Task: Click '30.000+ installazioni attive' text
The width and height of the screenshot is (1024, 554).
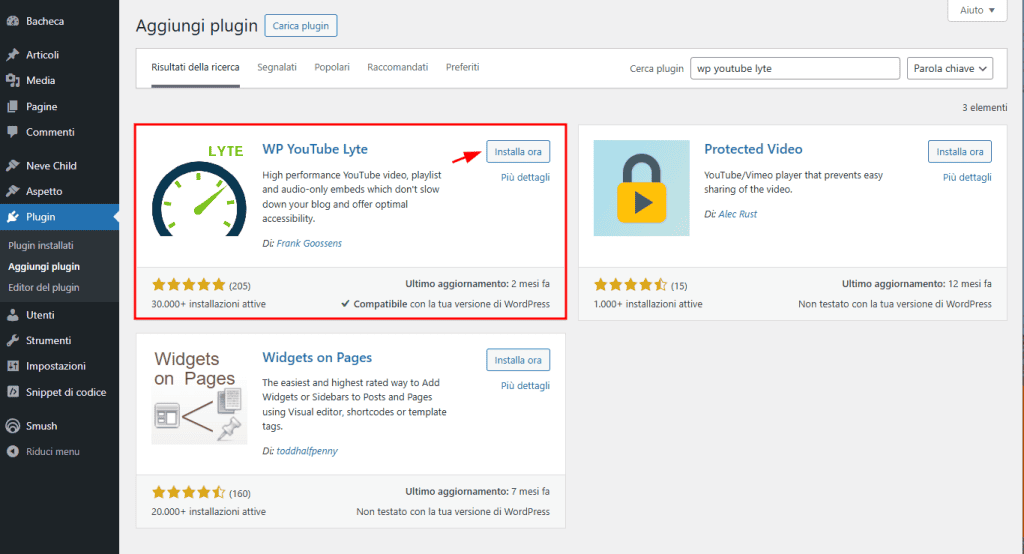Action: point(208,304)
